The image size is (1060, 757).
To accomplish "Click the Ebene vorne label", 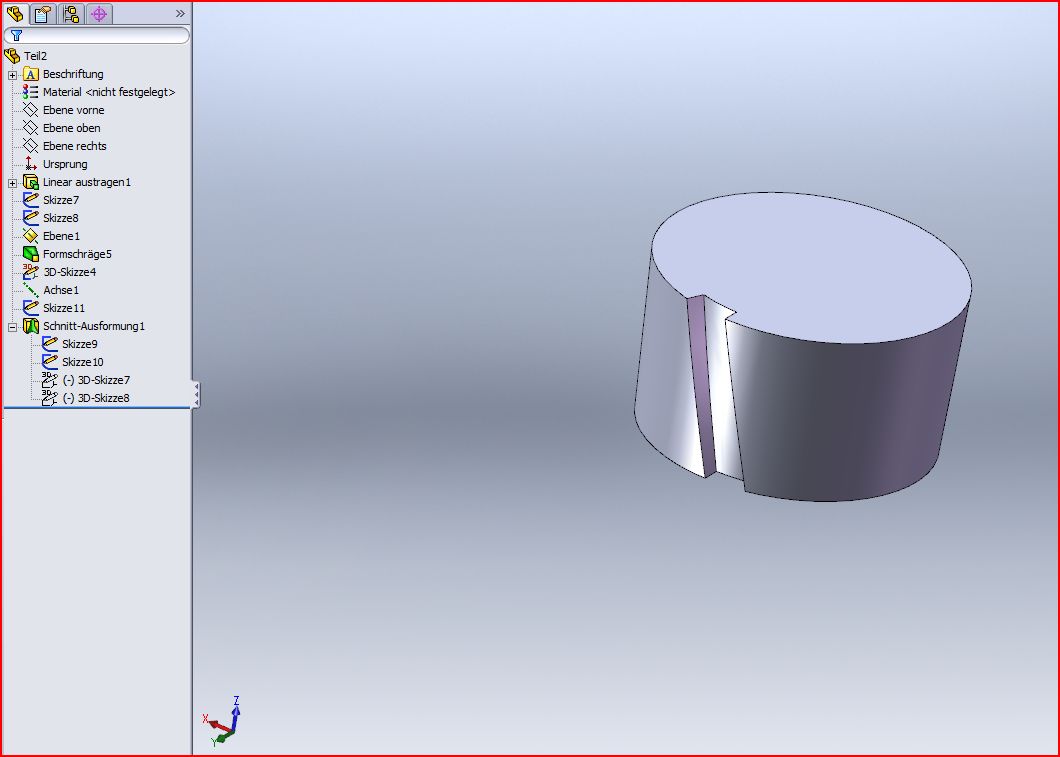I will point(74,109).
